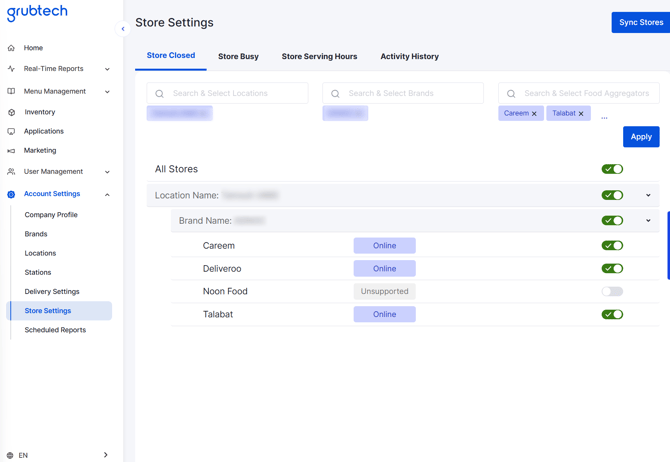670x462 pixels.
Task: Show more aggregator chips via ellipsis
Action: [604, 117]
